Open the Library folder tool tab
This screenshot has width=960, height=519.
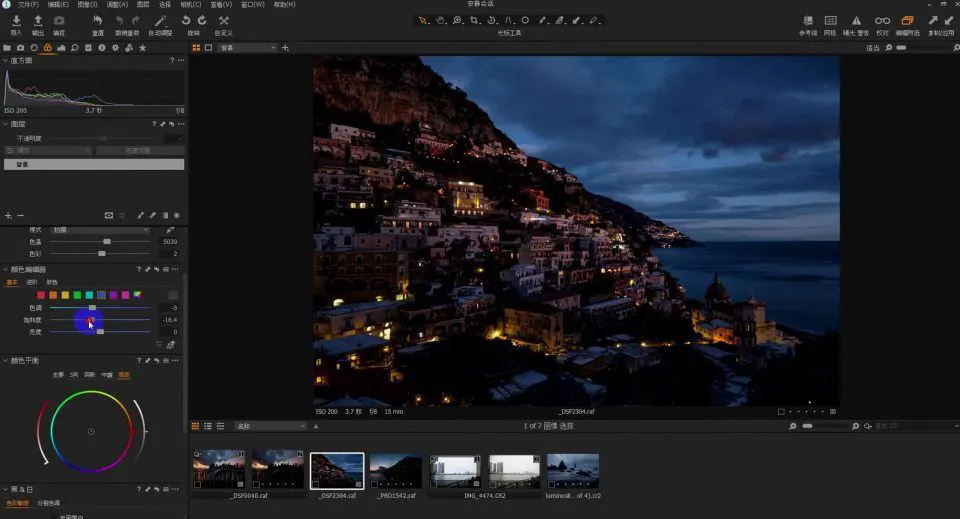pos(7,48)
